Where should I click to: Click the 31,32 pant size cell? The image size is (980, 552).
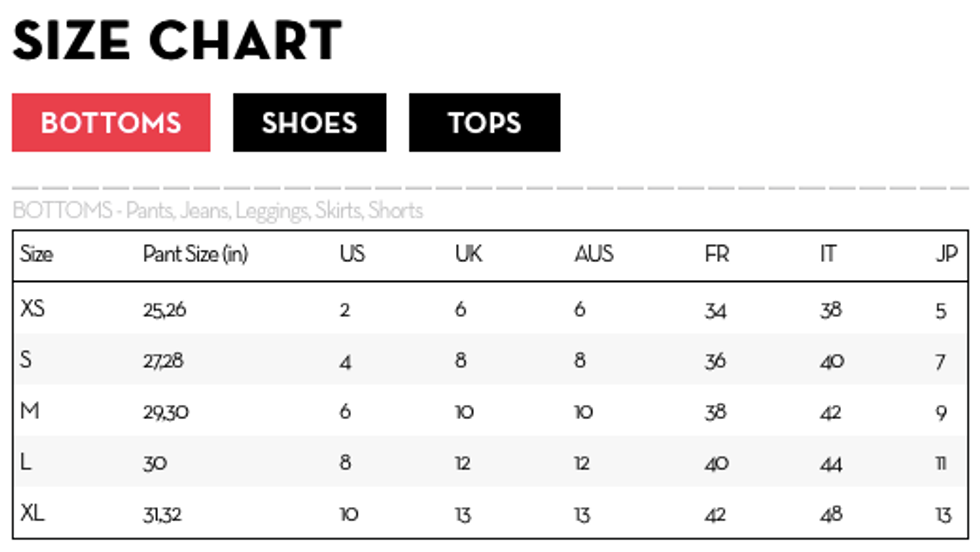coord(162,515)
